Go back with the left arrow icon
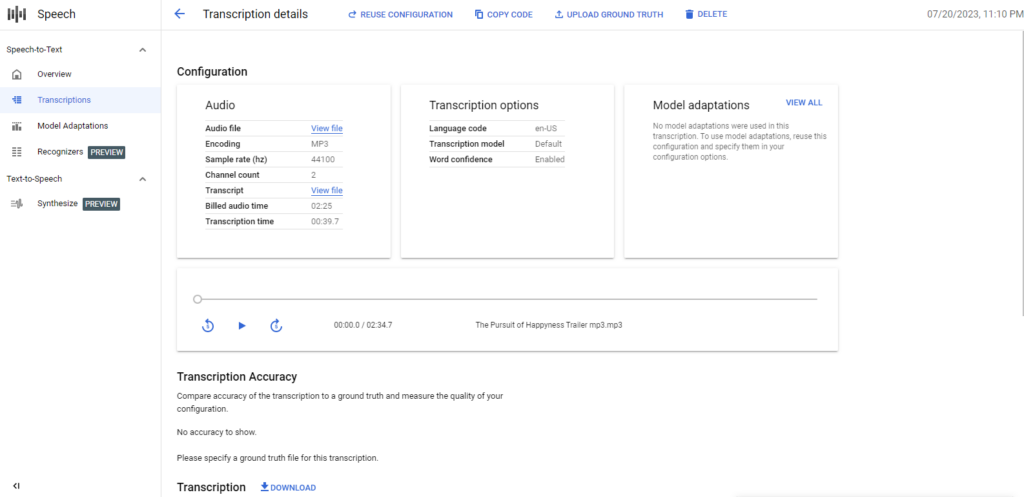1024x497 pixels. click(180, 14)
